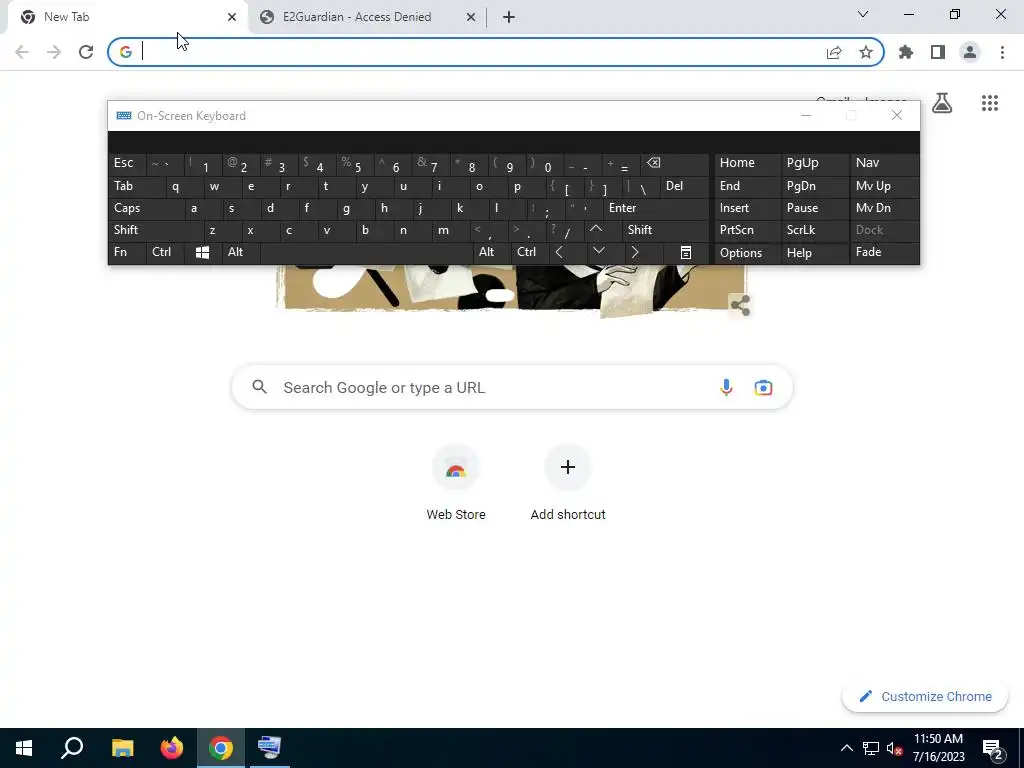Click Del key on on-screen keyboard
This screenshot has height=768, width=1024.
click(684, 186)
